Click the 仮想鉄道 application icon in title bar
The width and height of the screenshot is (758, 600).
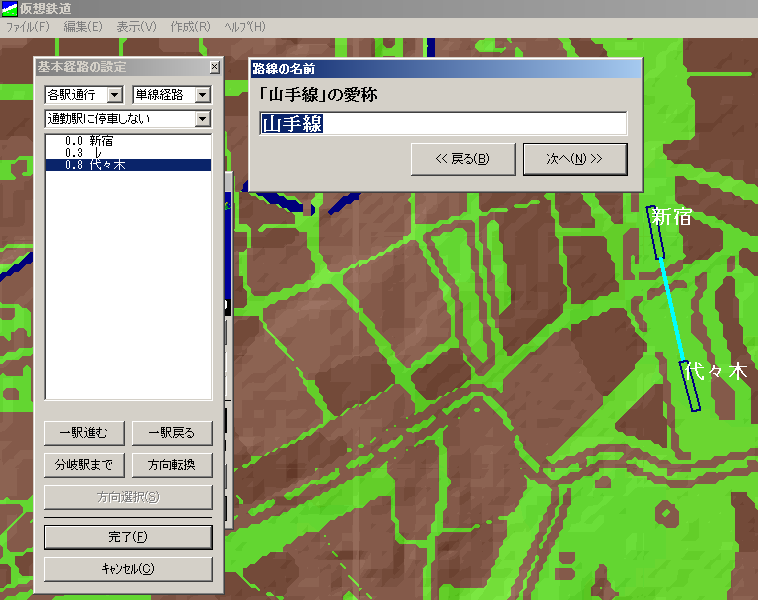point(9,9)
